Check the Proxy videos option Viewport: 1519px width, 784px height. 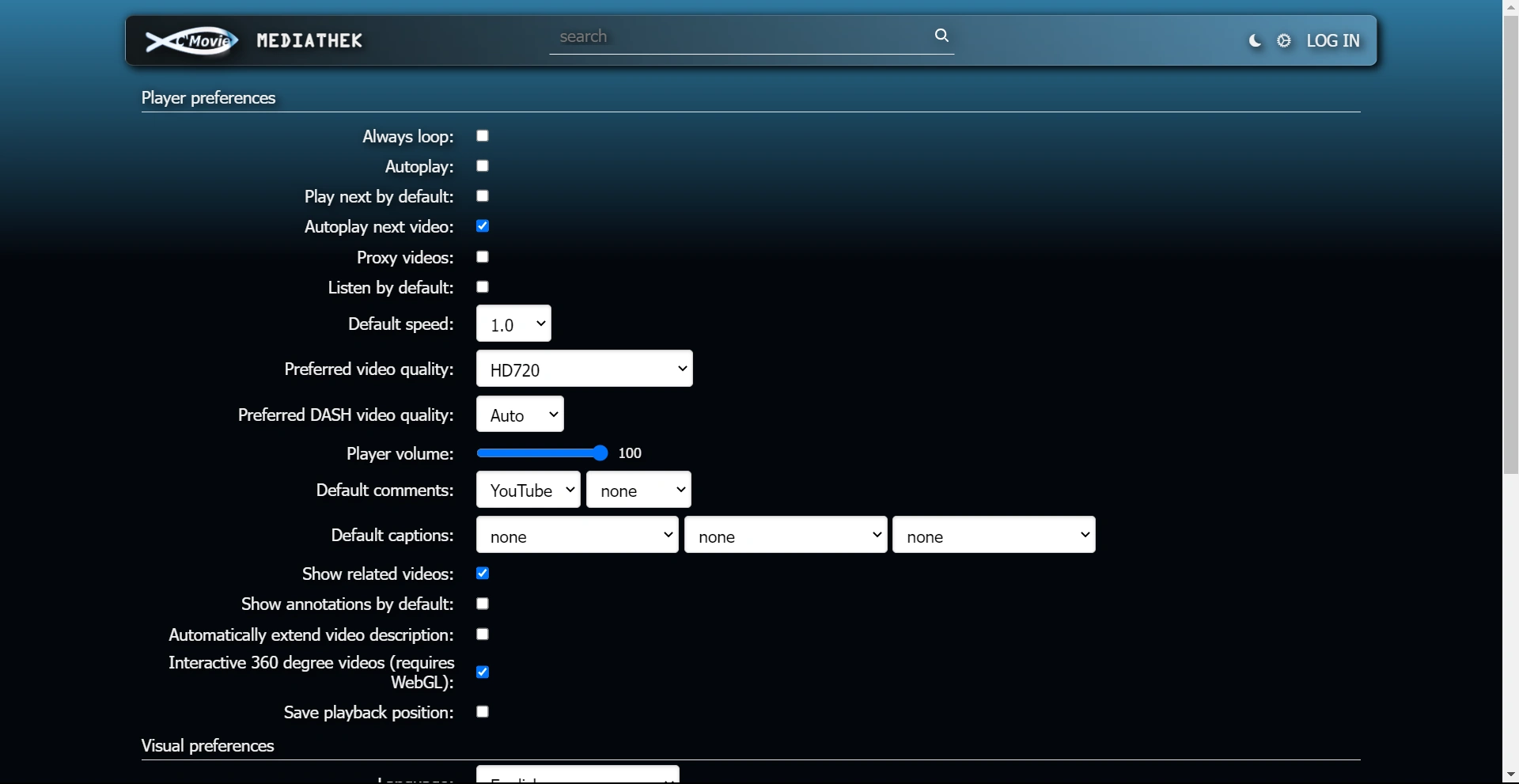click(x=483, y=257)
